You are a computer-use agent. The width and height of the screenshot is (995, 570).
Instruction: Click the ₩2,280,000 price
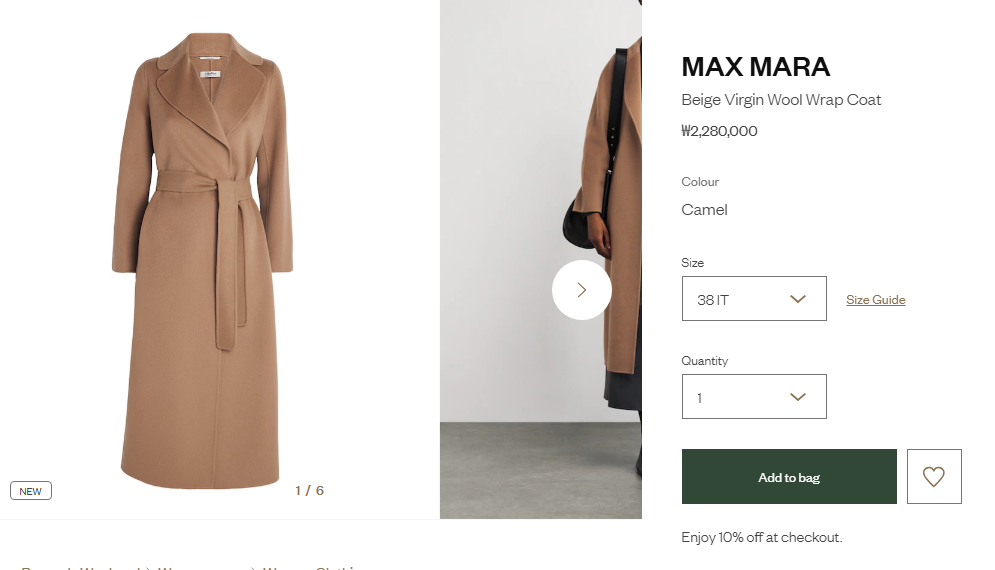point(719,131)
